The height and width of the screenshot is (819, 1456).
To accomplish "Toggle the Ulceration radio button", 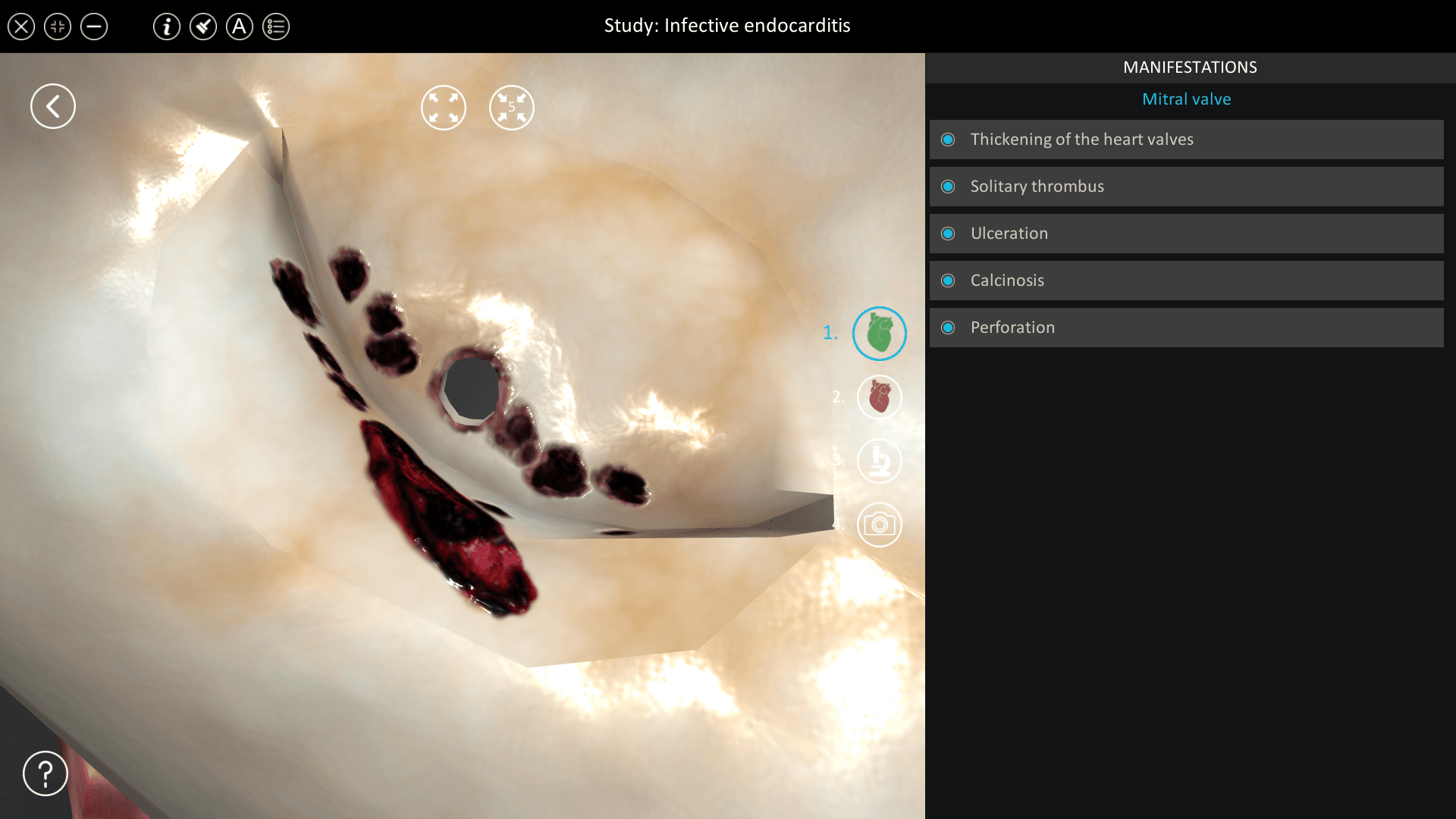I will pyautogui.click(x=948, y=234).
